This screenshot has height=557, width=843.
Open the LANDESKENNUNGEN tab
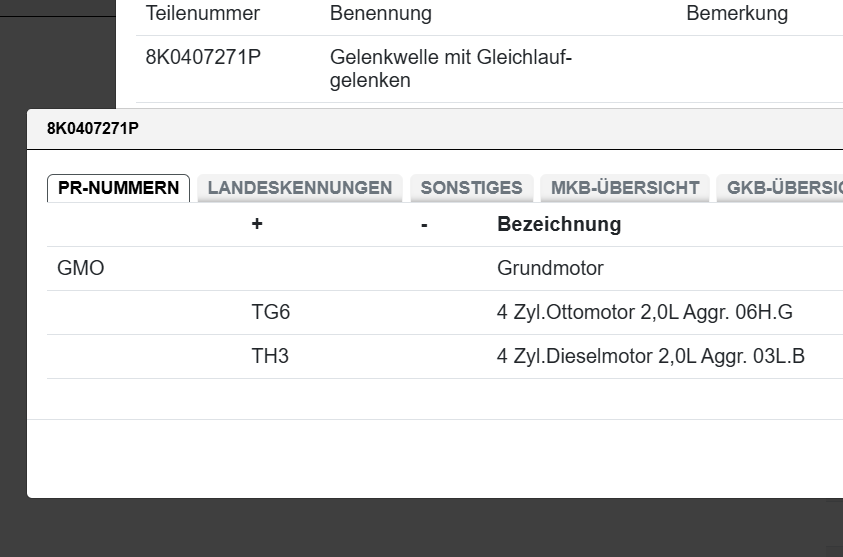click(300, 188)
